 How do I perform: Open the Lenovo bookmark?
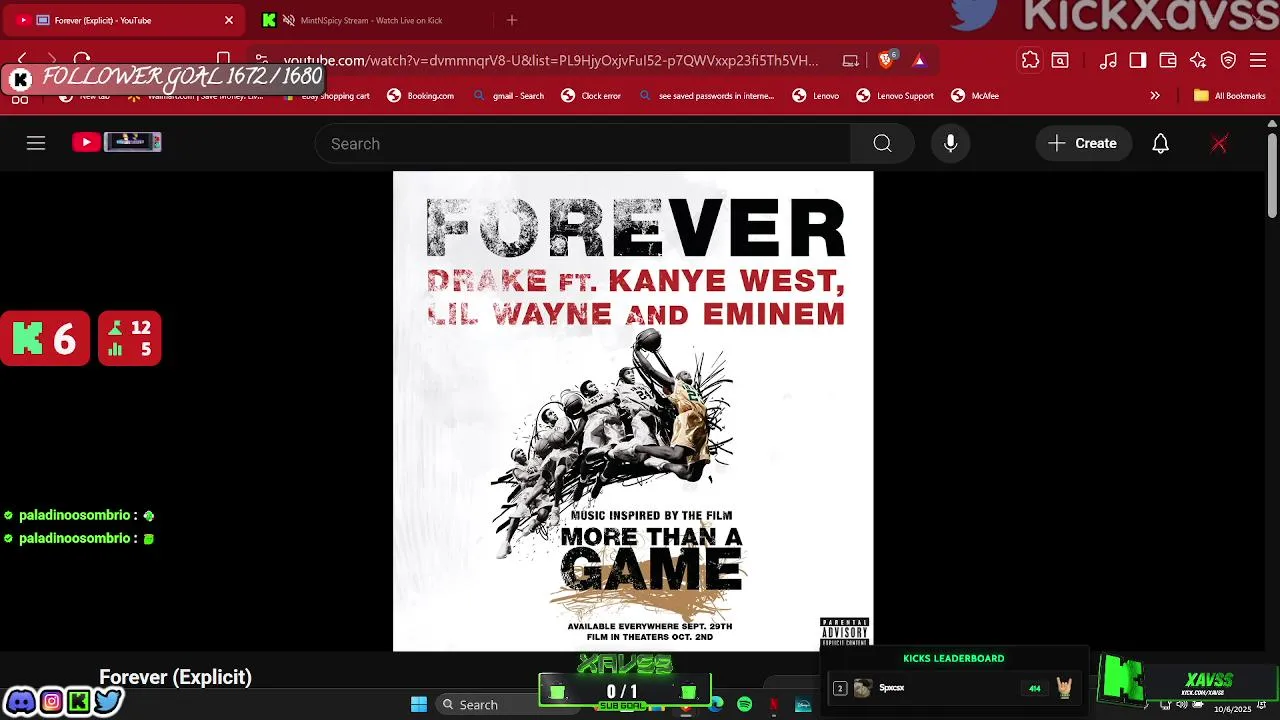click(x=816, y=96)
